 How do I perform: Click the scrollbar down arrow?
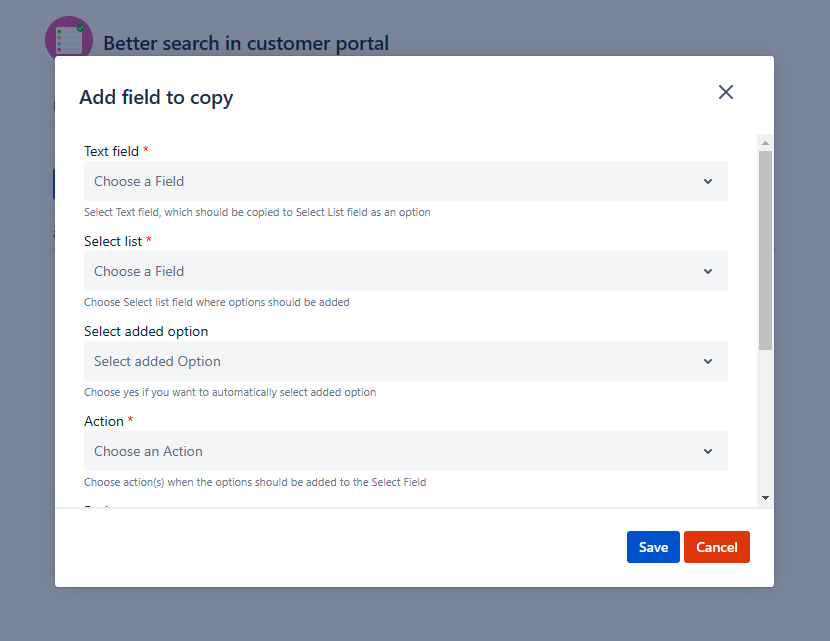coord(765,498)
